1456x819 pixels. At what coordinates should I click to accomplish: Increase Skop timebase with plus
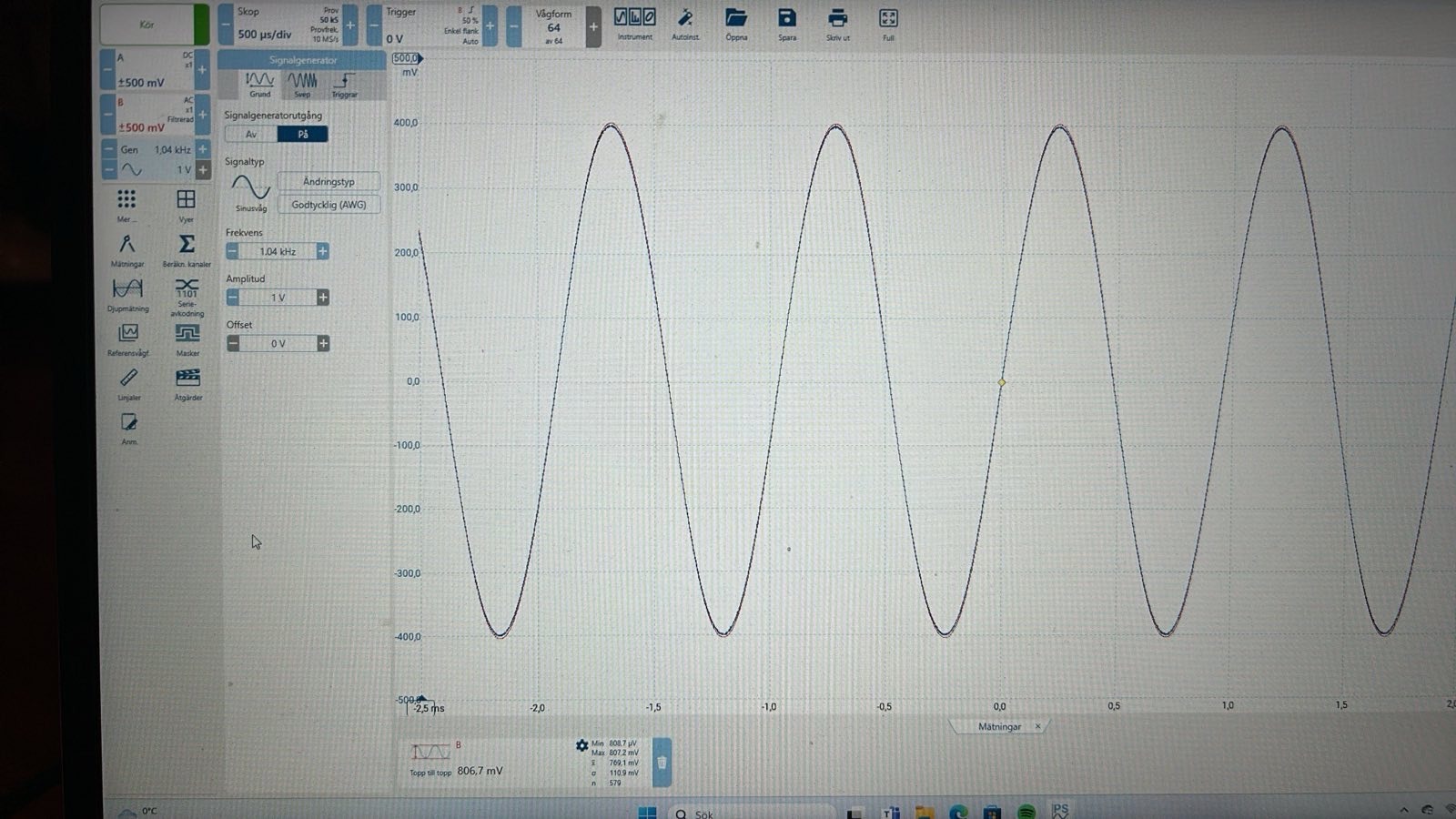tap(350, 25)
